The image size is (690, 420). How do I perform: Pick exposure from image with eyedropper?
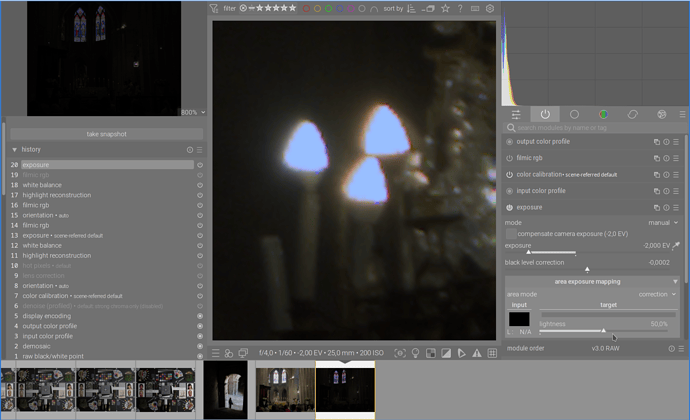point(676,245)
